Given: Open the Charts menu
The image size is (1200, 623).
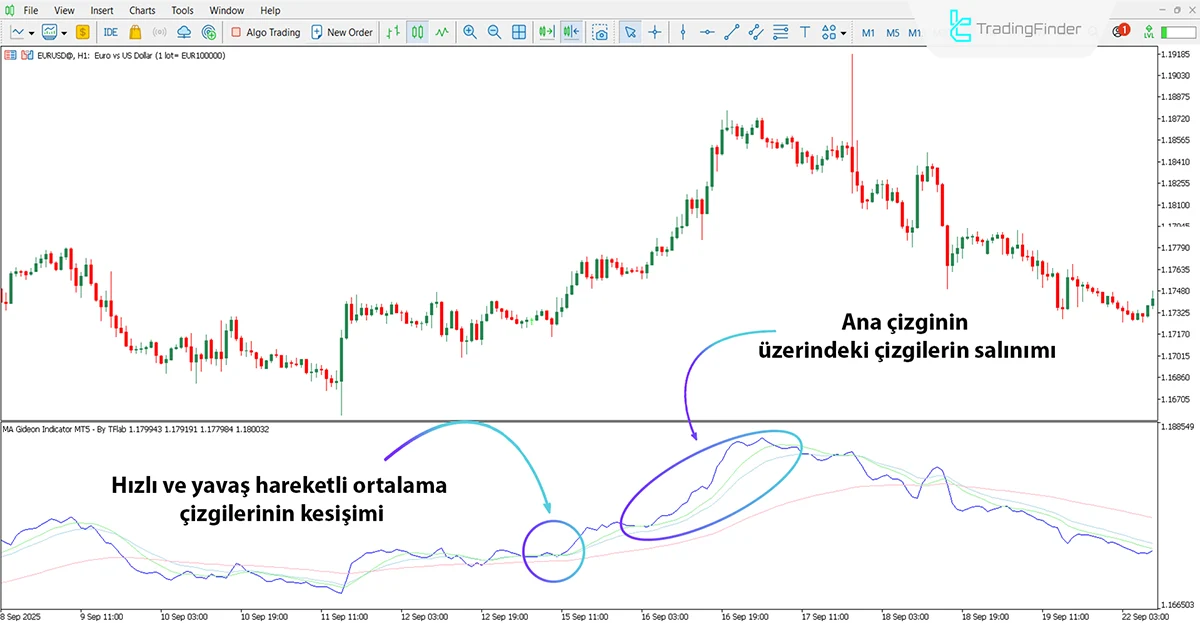Looking at the screenshot, I should tap(141, 10).
